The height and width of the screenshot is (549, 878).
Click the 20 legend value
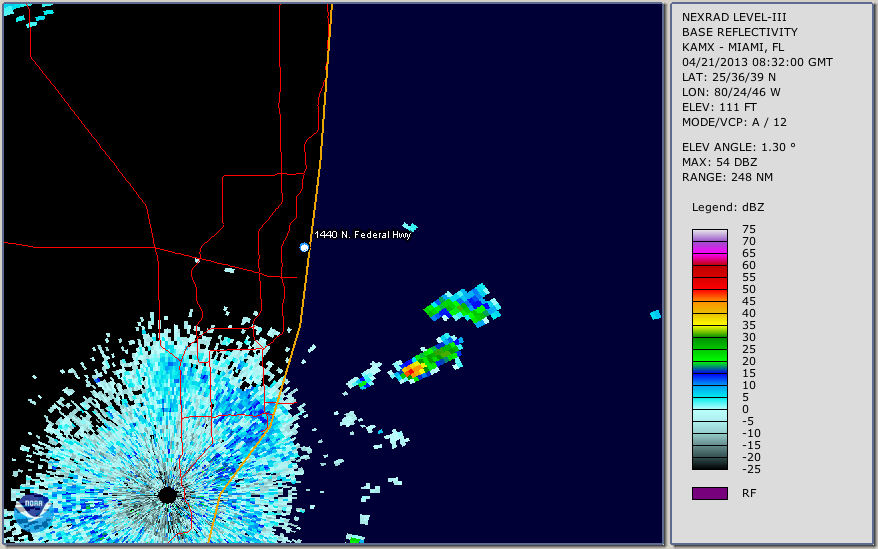(x=749, y=361)
